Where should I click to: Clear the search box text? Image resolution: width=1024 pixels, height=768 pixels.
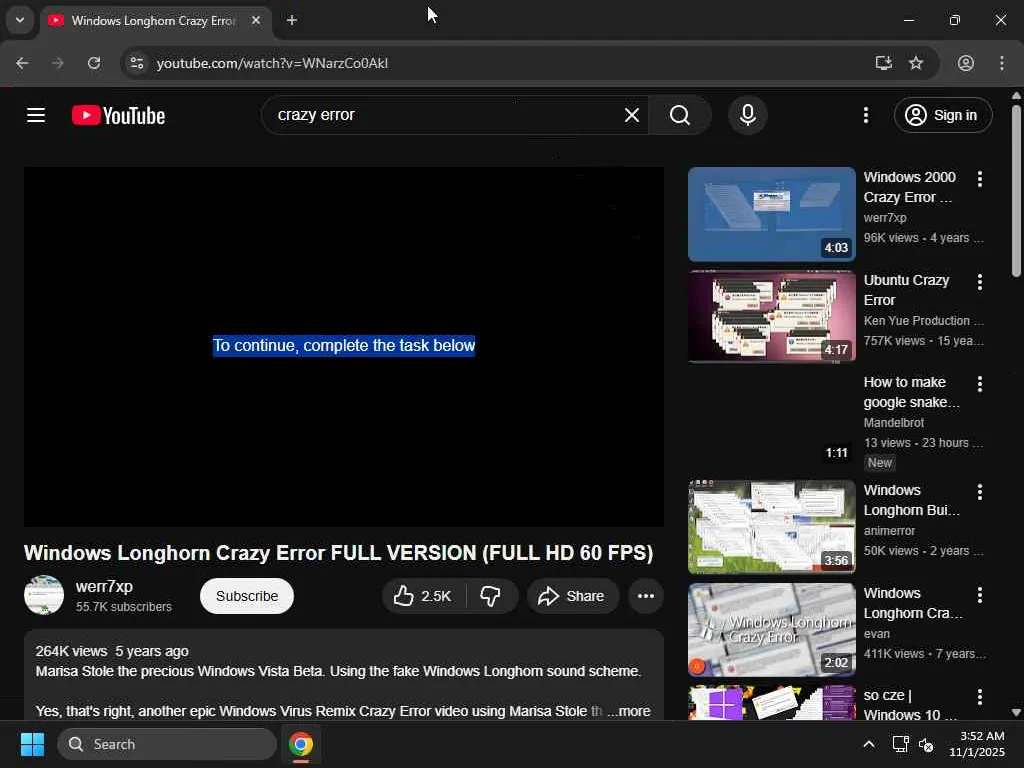[632, 116]
